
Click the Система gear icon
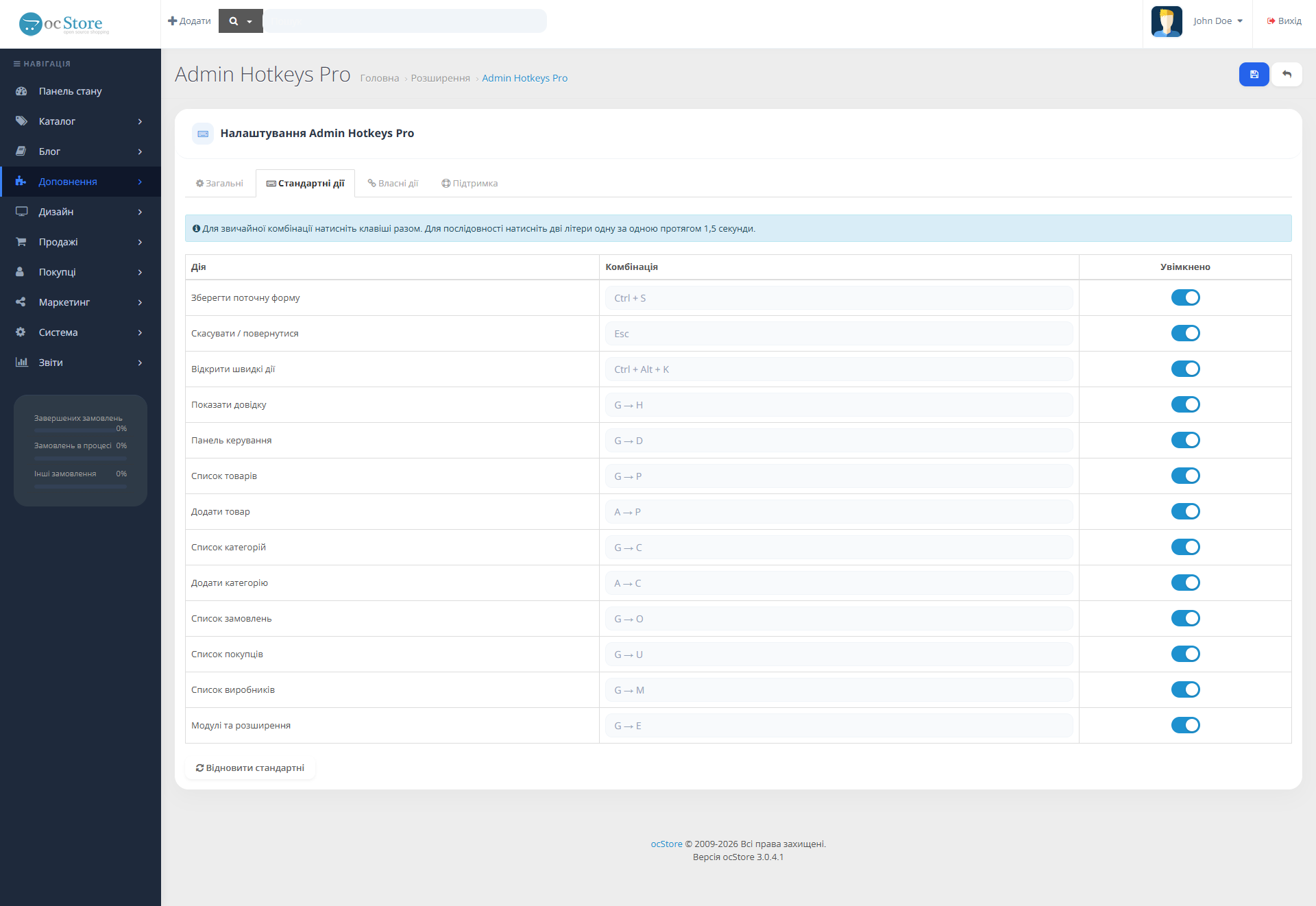click(x=21, y=332)
